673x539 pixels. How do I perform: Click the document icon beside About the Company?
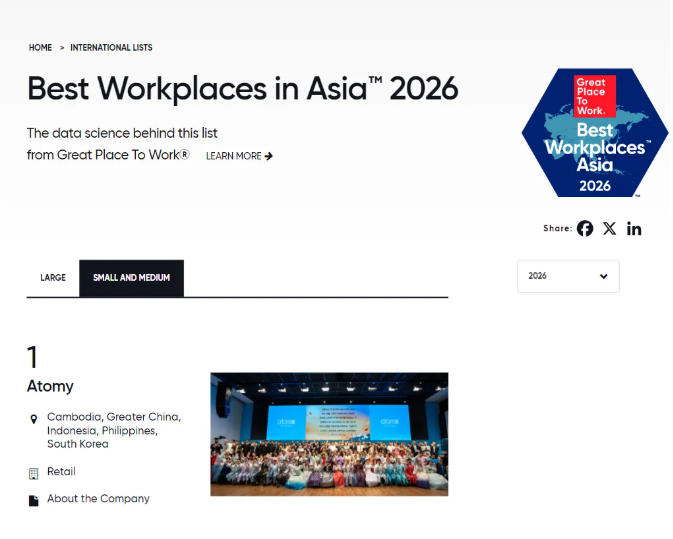(33, 500)
